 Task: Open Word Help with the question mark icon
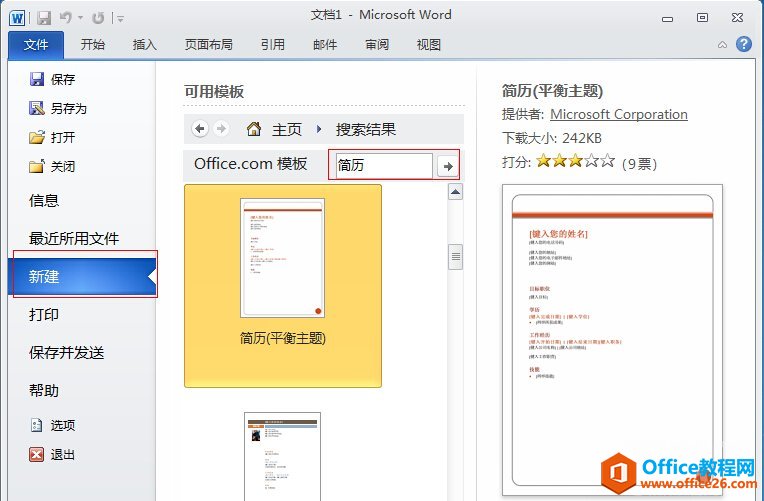(x=744, y=44)
